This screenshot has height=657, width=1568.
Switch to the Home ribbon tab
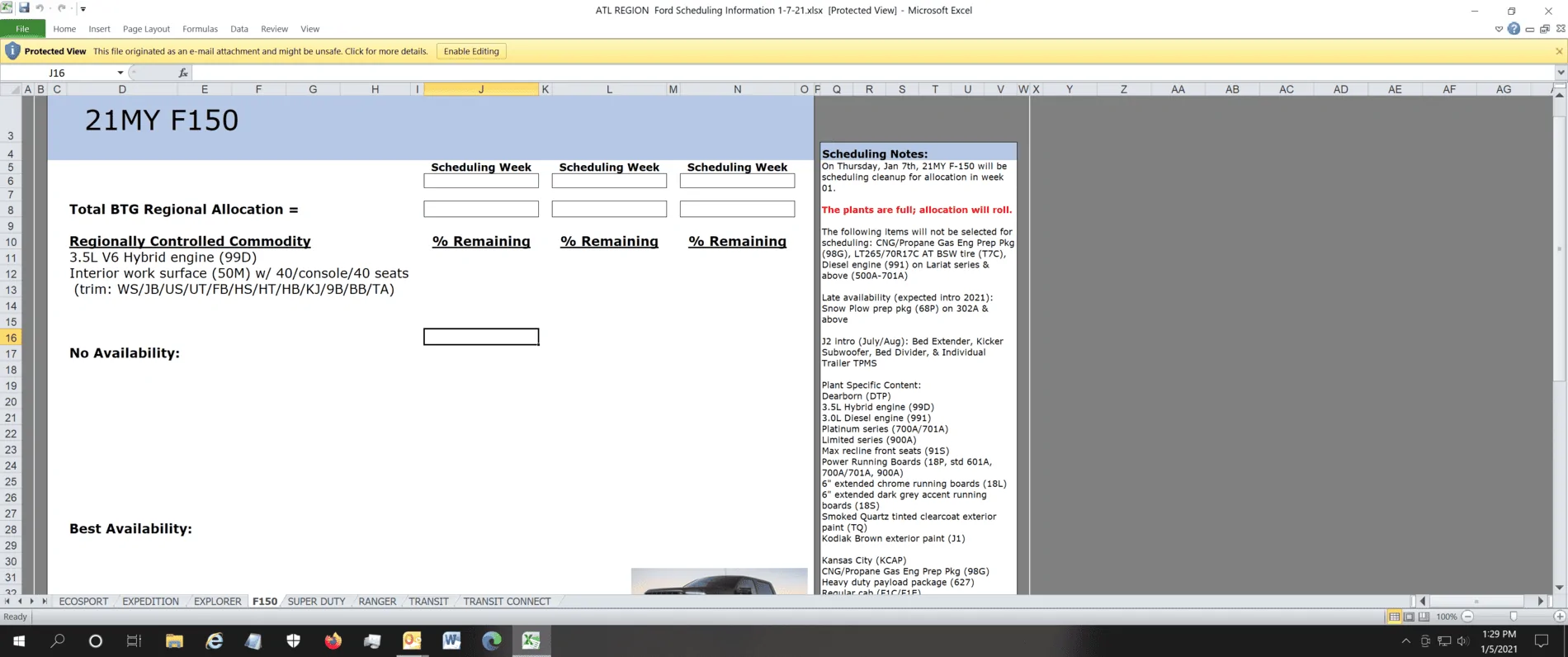[x=64, y=29]
